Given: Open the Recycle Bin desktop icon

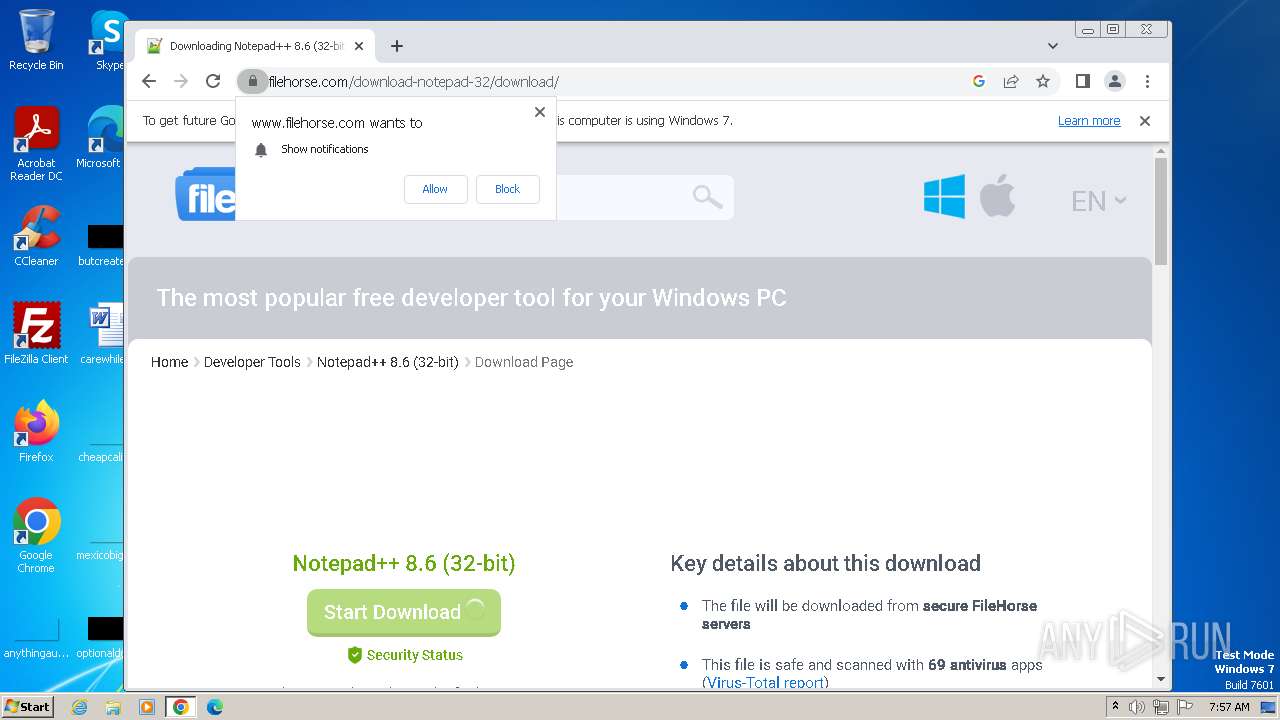Looking at the screenshot, I should tap(36, 40).
